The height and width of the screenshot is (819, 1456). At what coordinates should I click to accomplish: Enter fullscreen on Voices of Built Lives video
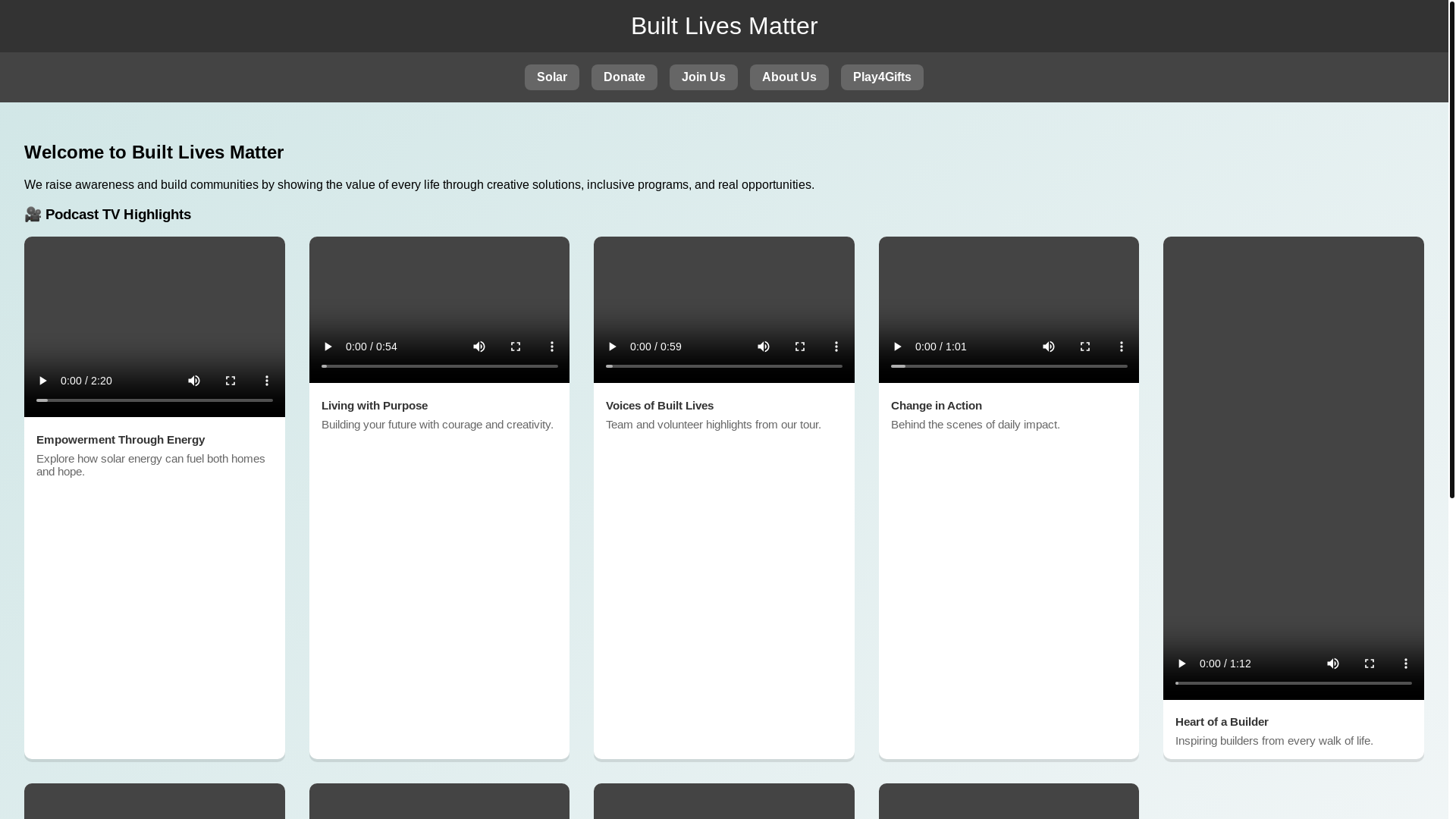click(800, 347)
